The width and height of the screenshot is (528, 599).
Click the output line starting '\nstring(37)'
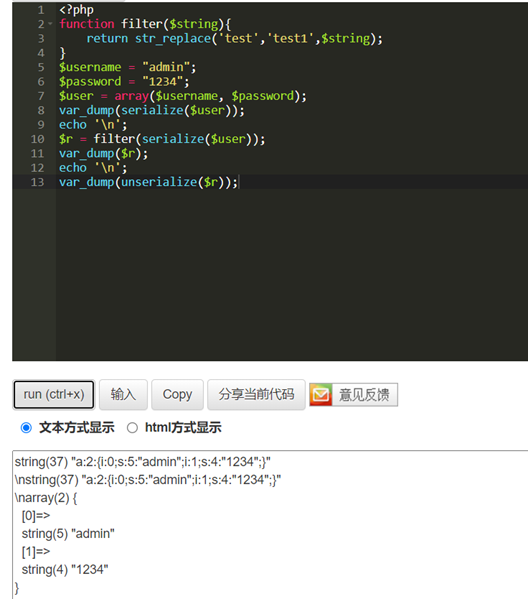coord(148,480)
